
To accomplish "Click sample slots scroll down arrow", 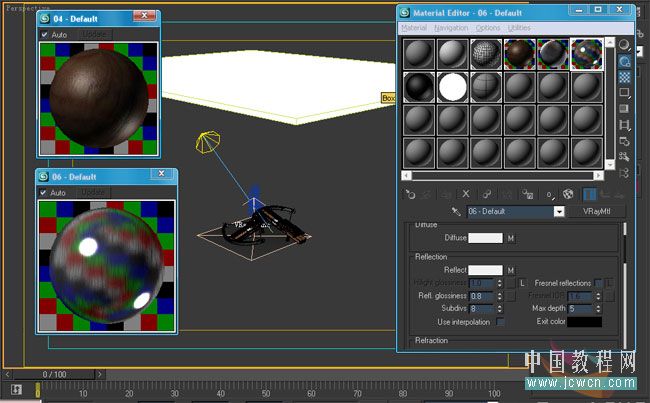I will (x=609, y=165).
